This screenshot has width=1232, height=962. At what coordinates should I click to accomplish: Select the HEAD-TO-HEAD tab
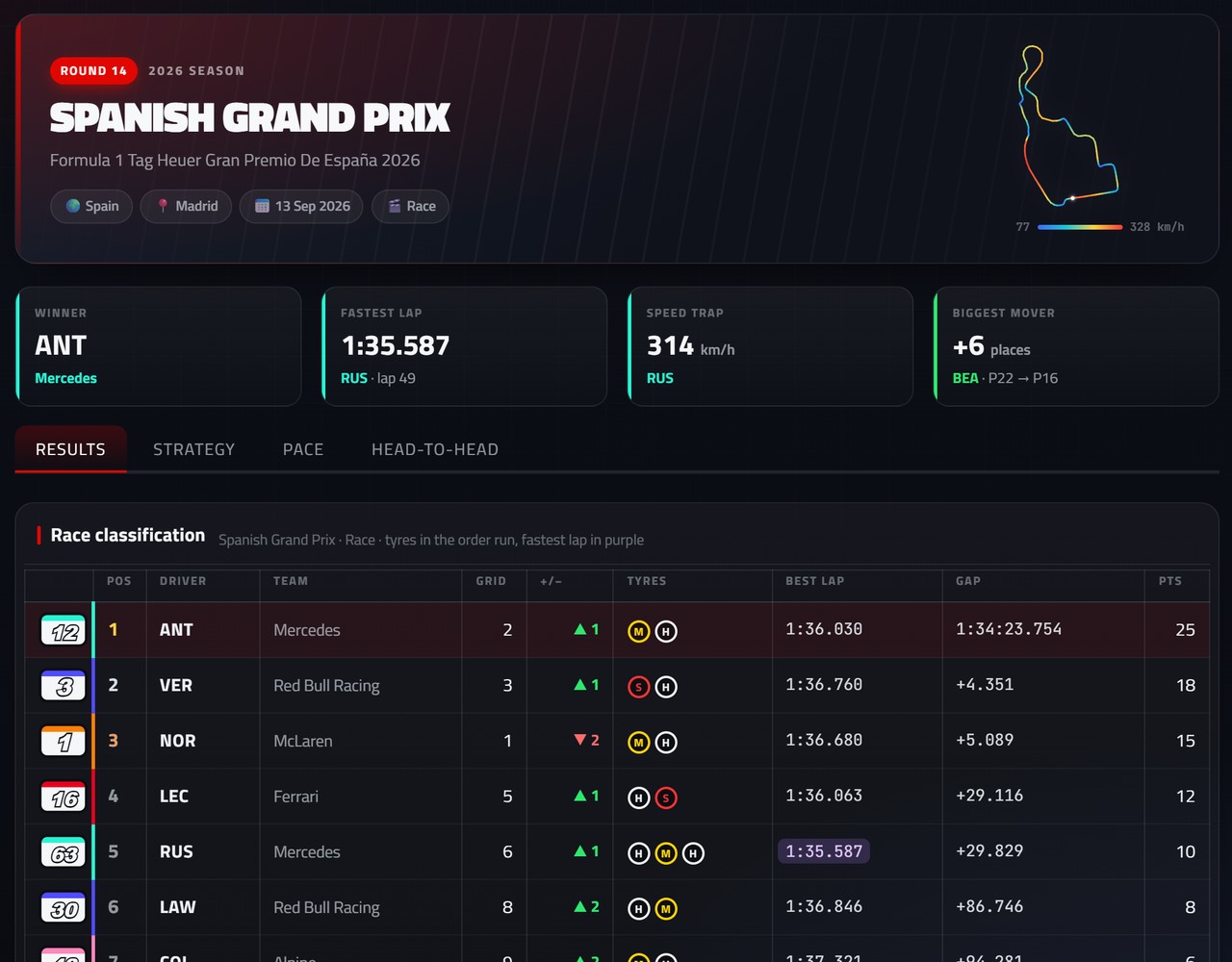435,449
